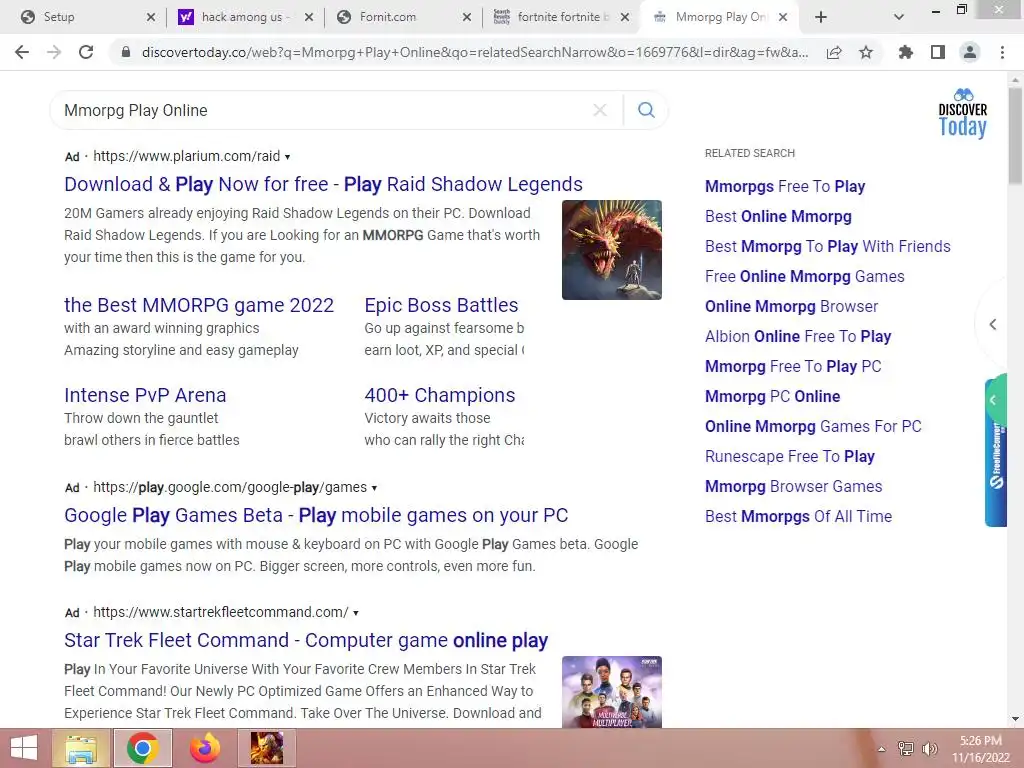Screen dimensions: 1024x768
Task: Open Mmorpg Browser Games related search
Action: click(793, 487)
